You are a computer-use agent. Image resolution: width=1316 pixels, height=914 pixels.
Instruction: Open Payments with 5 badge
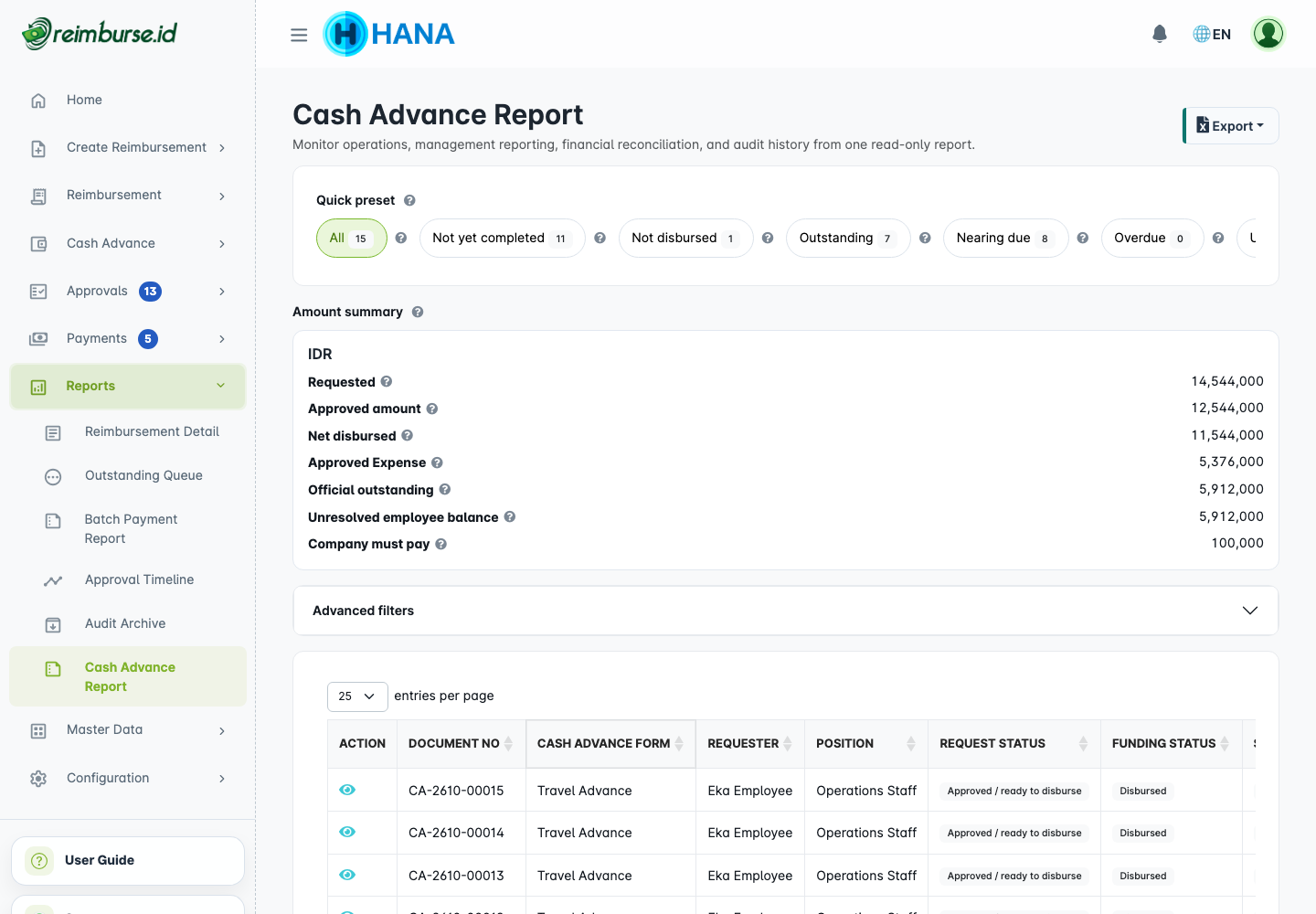128,339
